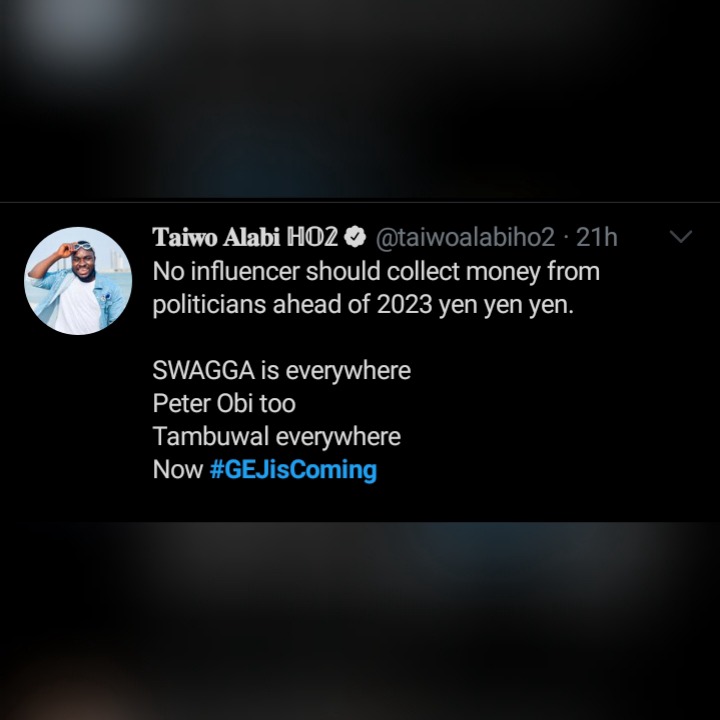Open Taiwo Alabi's profile picture
Screen dimensions: 720x720
[x=78, y=280]
